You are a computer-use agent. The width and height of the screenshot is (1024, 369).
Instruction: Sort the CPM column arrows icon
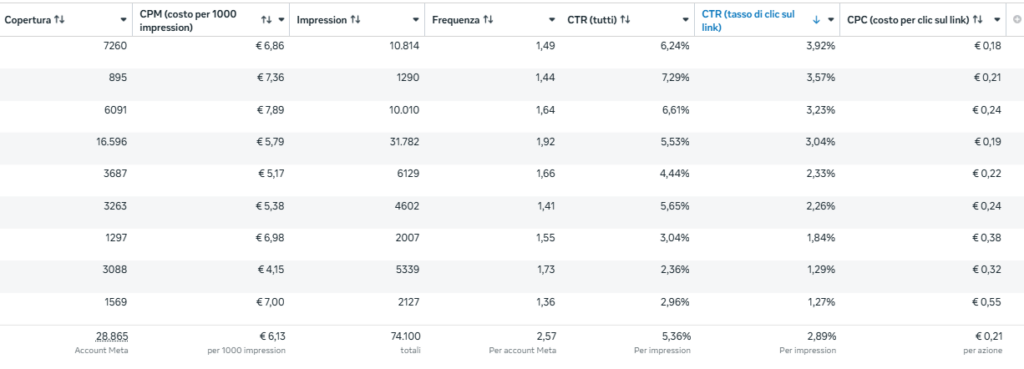266,20
